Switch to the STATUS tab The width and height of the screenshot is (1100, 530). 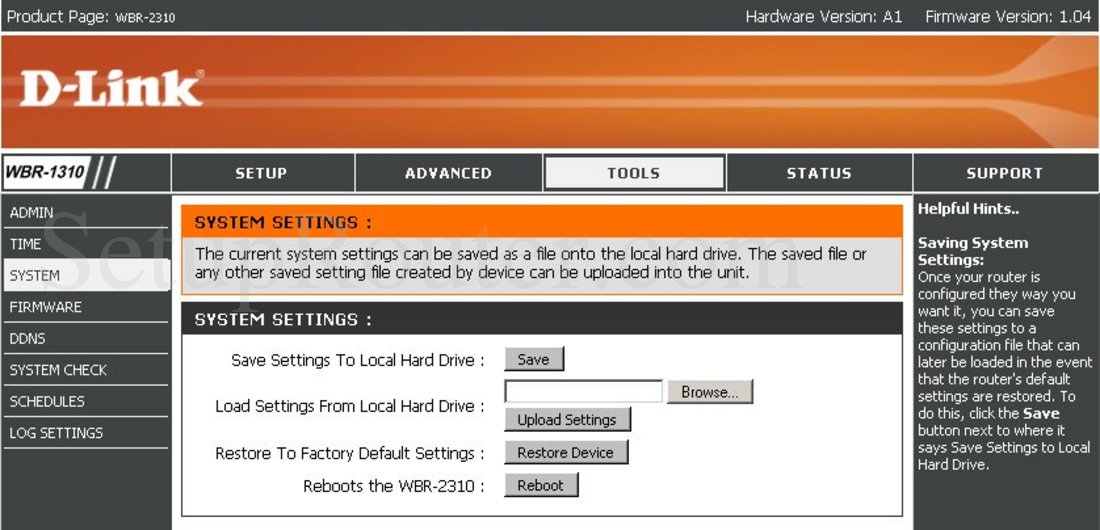[x=819, y=173]
